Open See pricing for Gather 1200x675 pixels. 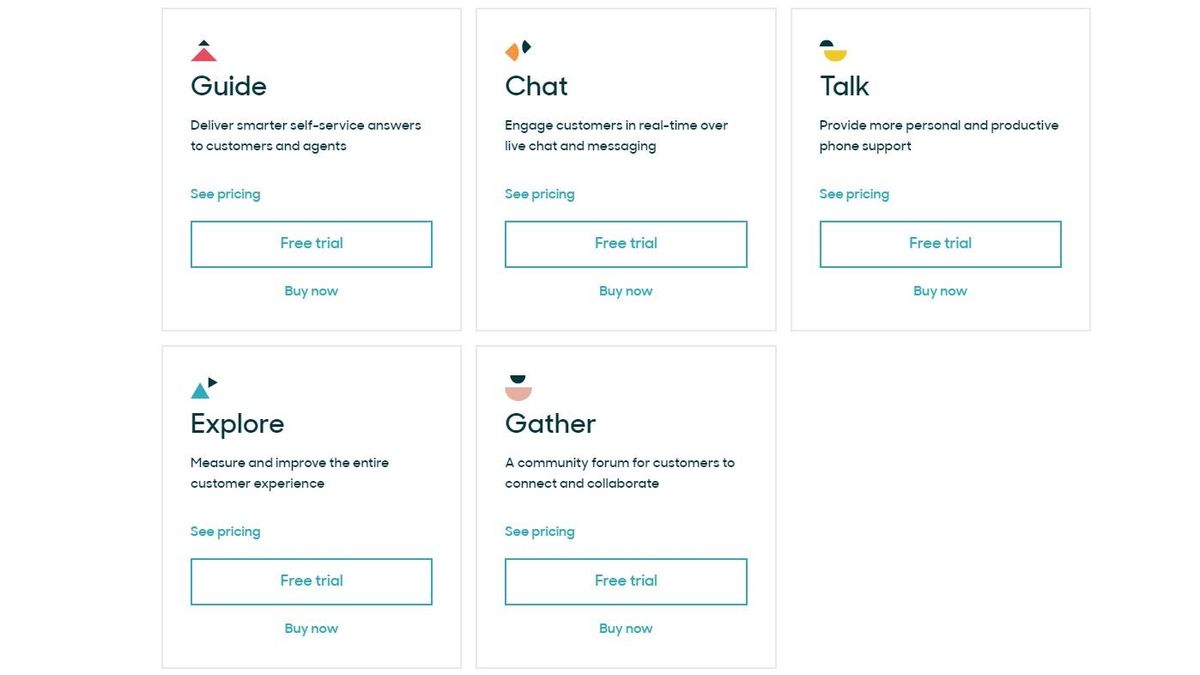tap(540, 531)
